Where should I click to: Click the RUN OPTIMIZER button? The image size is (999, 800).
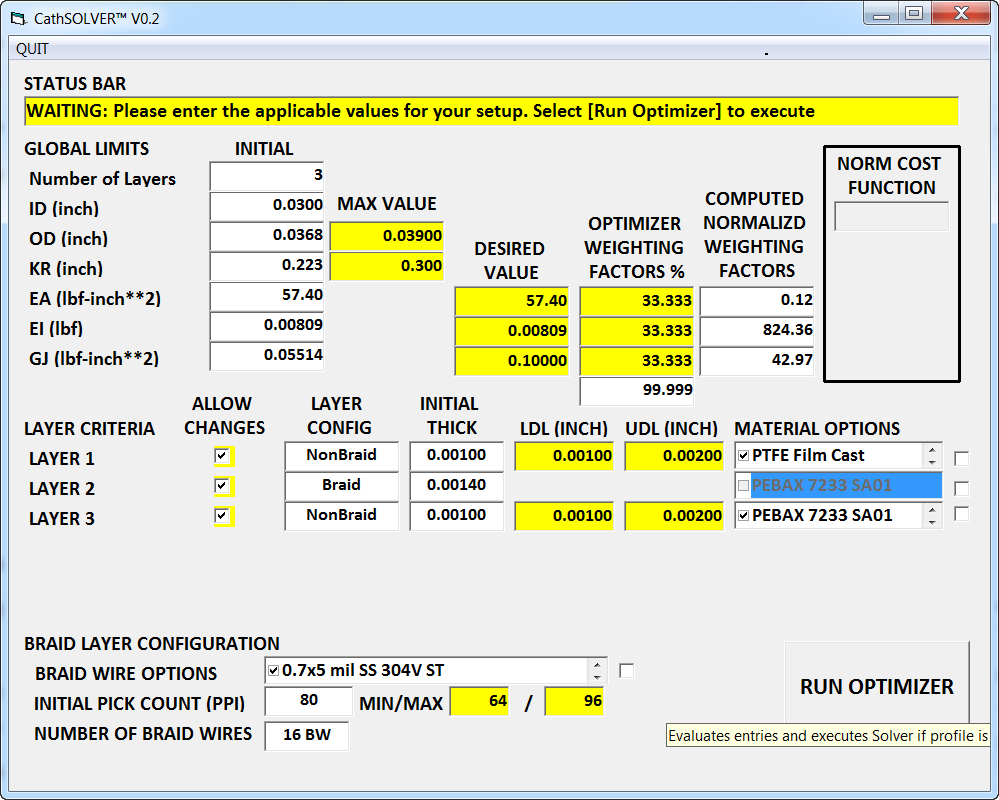[x=877, y=685]
